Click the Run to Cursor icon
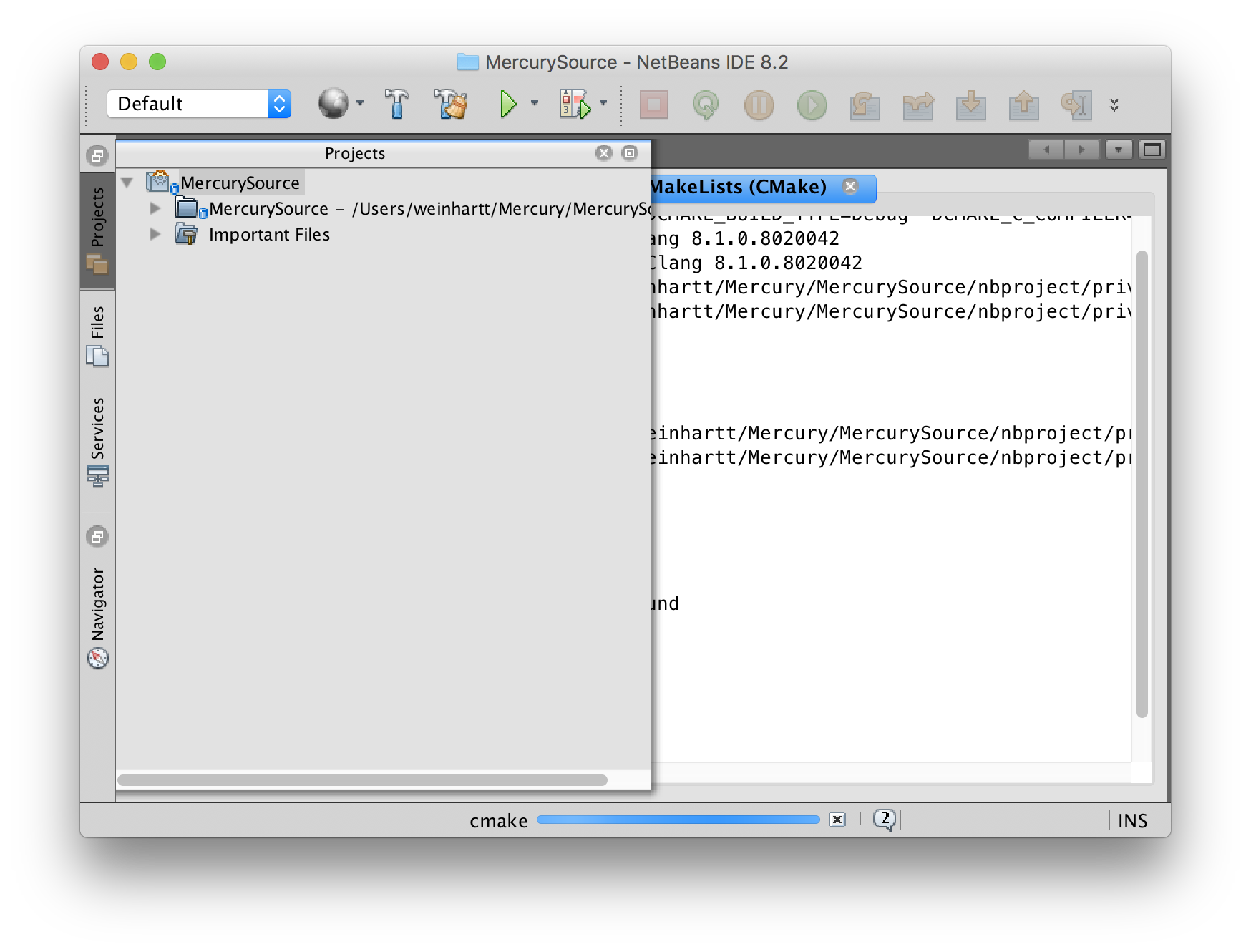1251x952 pixels. (1076, 105)
